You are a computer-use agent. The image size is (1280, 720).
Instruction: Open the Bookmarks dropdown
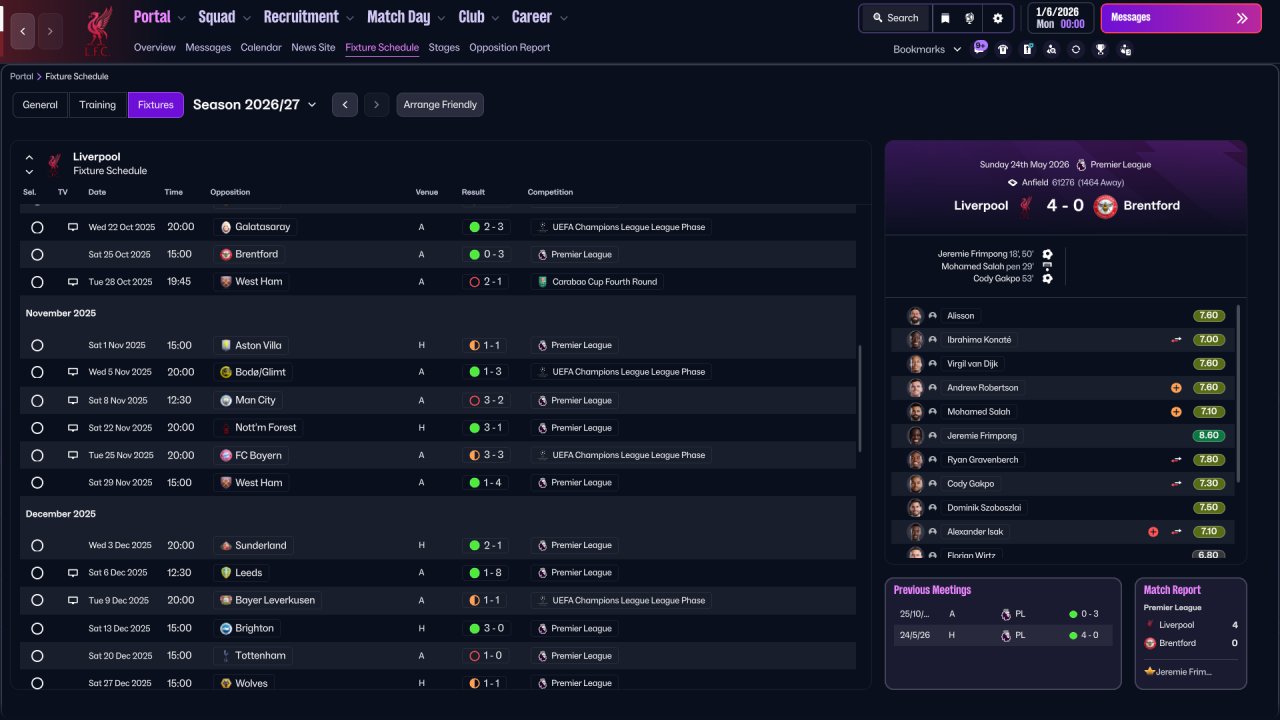coord(927,49)
